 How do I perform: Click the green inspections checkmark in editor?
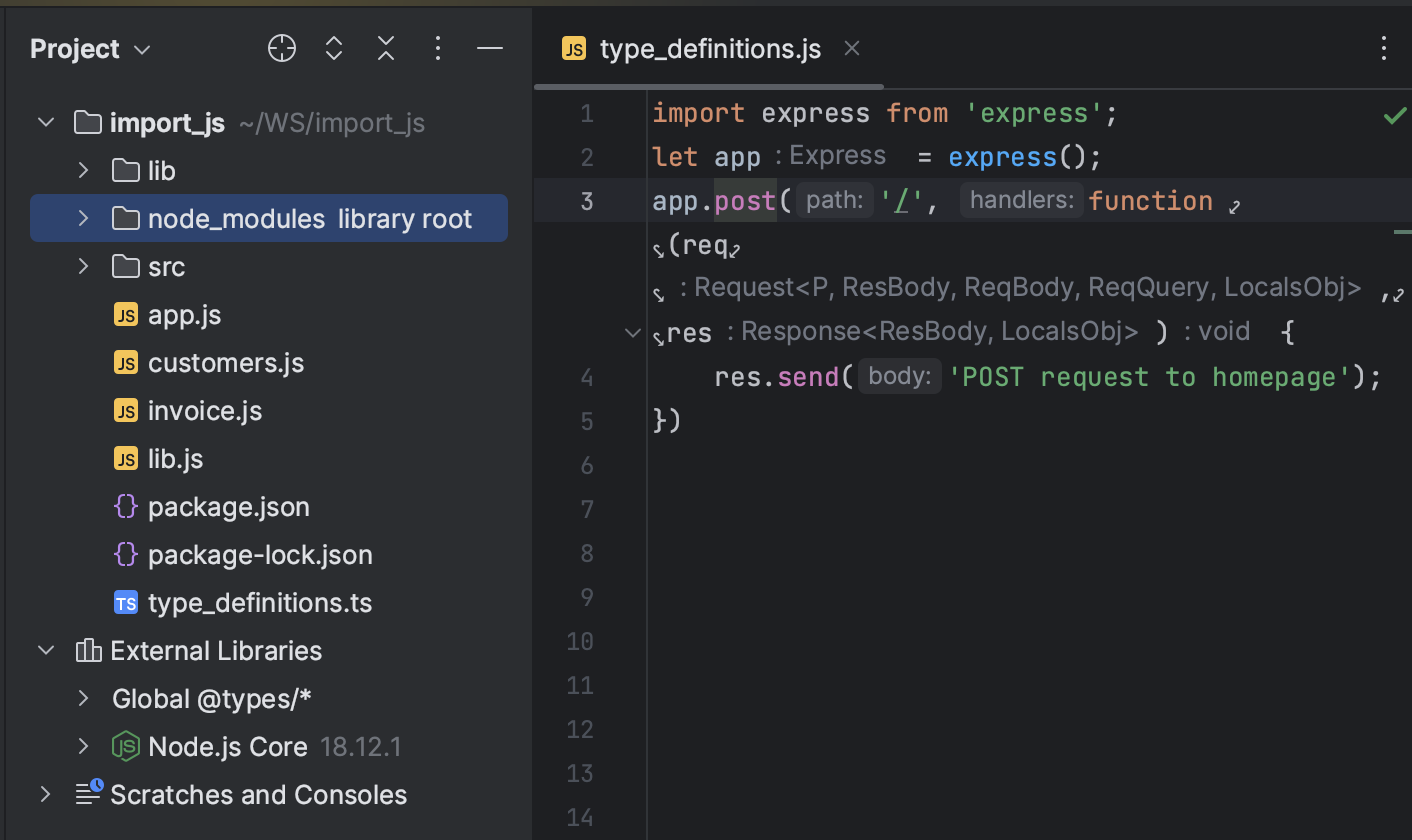pyautogui.click(x=1396, y=114)
